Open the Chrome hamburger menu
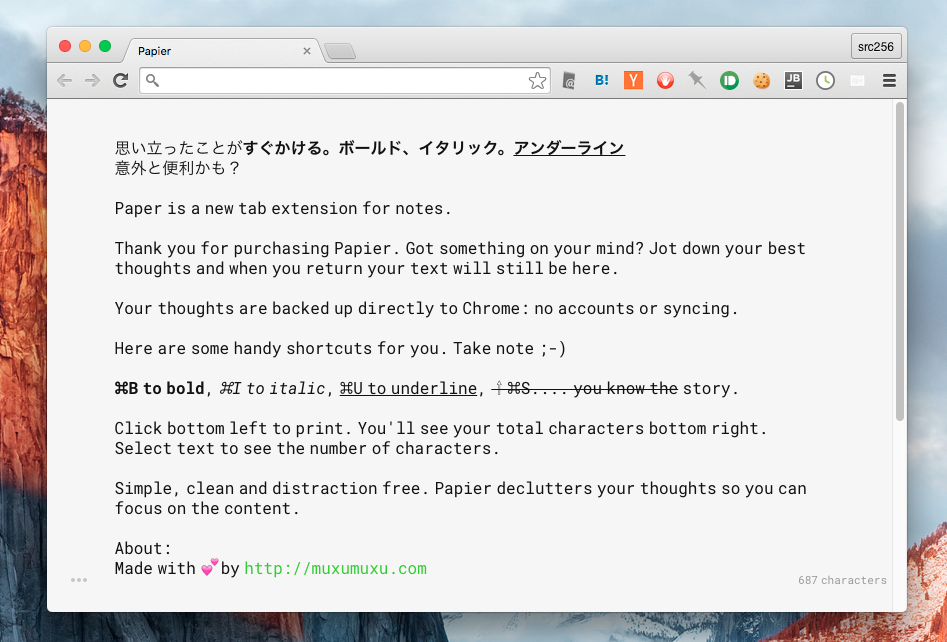Viewport: 947px width, 642px height. tap(889, 80)
